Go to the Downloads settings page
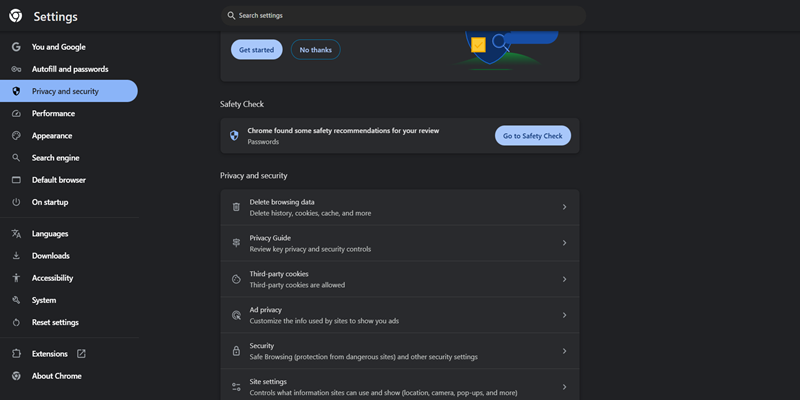The image size is (800, 400). pos(50,256)
